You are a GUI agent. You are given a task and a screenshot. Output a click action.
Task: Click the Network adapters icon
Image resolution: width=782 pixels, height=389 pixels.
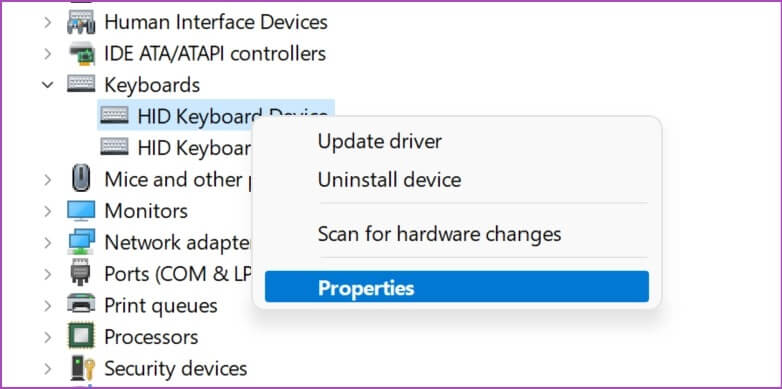coord(81,242)
